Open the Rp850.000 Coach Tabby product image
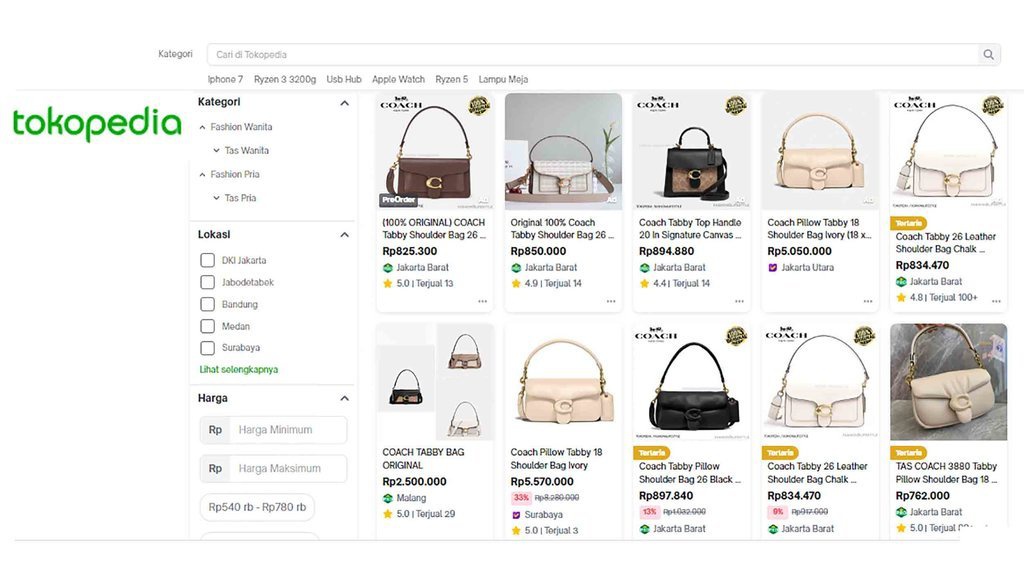1024x576 pixels. click(563, 152)
